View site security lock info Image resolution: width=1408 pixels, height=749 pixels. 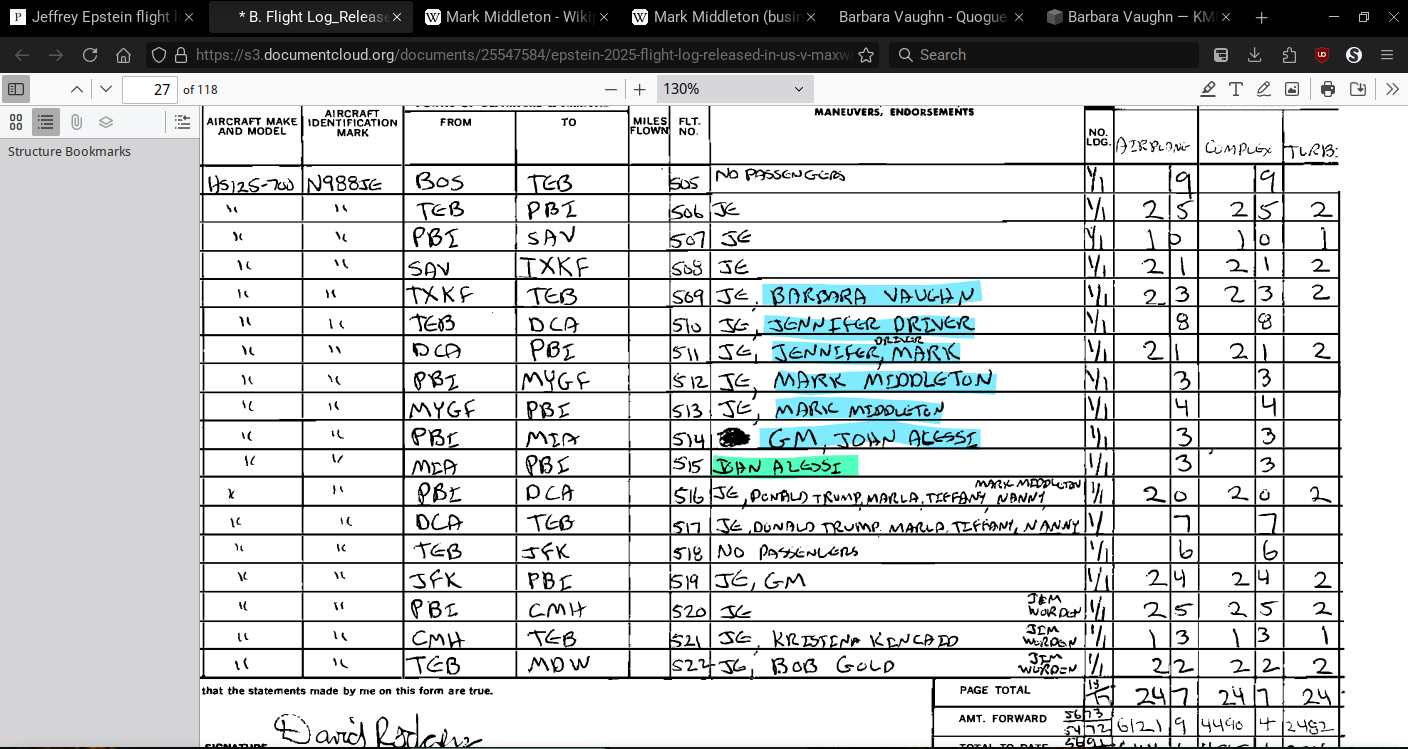tap(181, 55)
